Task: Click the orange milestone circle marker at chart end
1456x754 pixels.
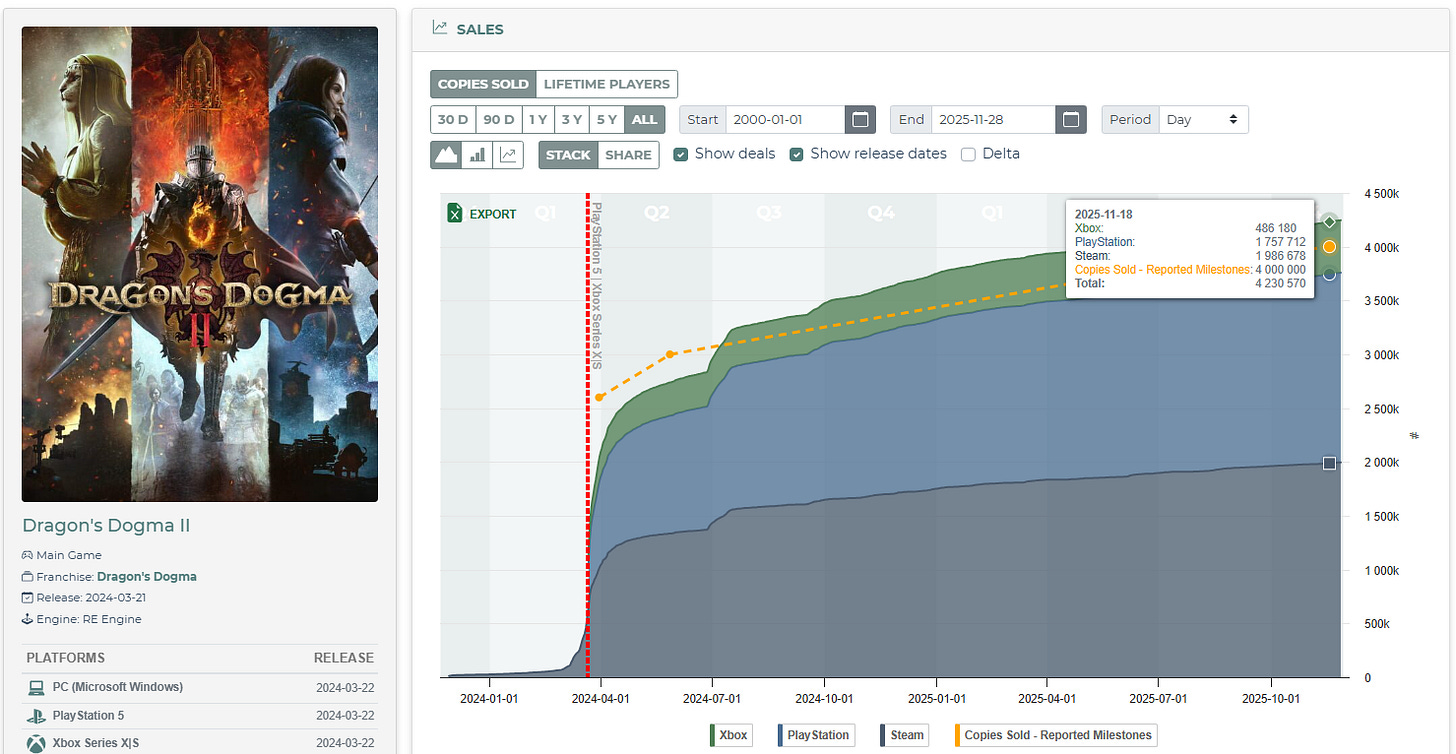Action: click(1329, 247)
